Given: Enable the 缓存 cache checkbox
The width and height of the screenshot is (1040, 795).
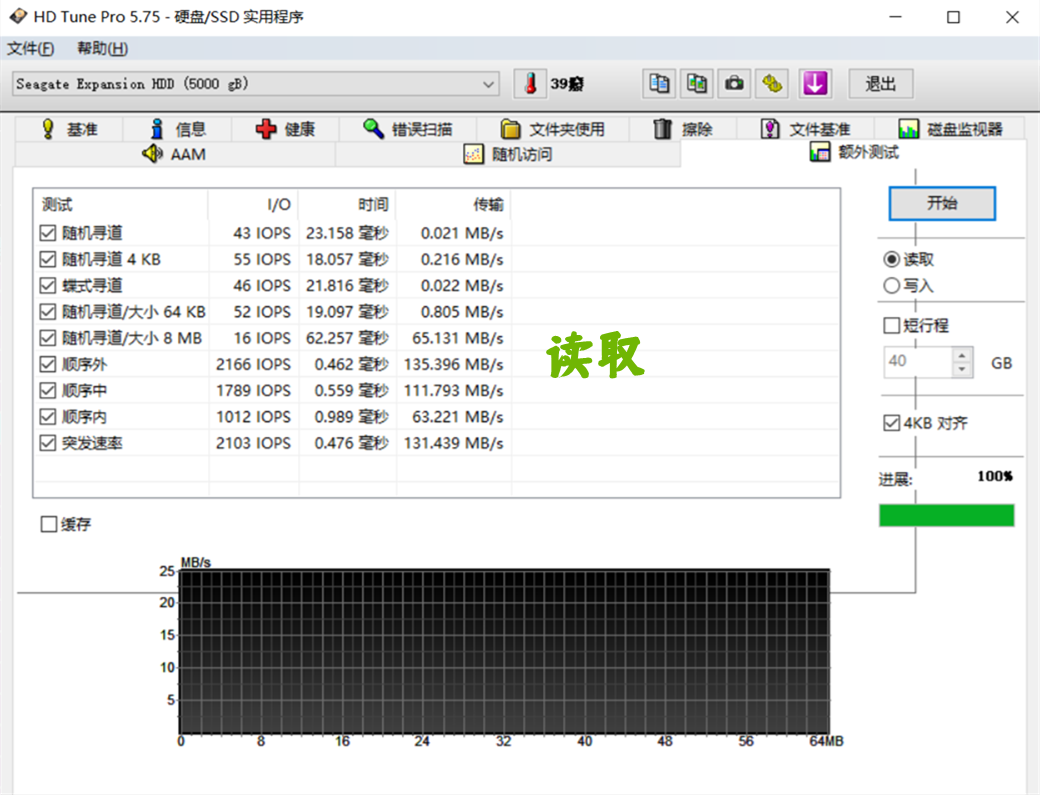Looking at the screenshot, I should pos(48,524).
